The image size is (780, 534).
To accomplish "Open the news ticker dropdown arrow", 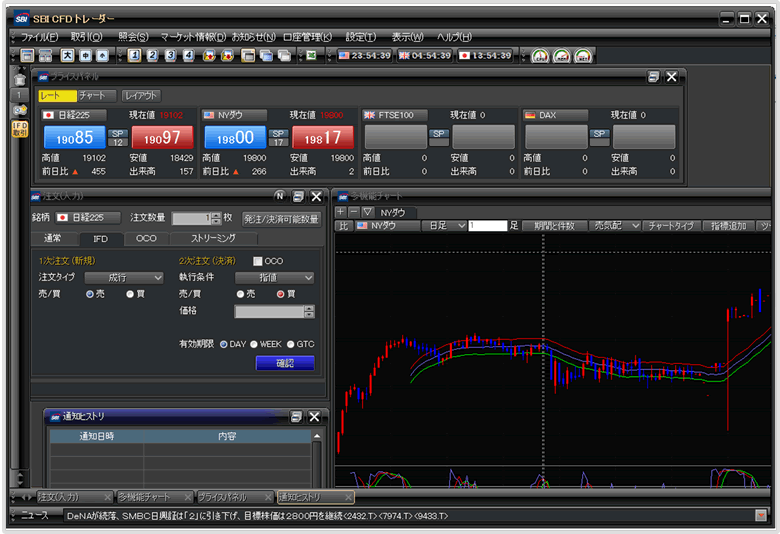I will click(x=761, y=516).
